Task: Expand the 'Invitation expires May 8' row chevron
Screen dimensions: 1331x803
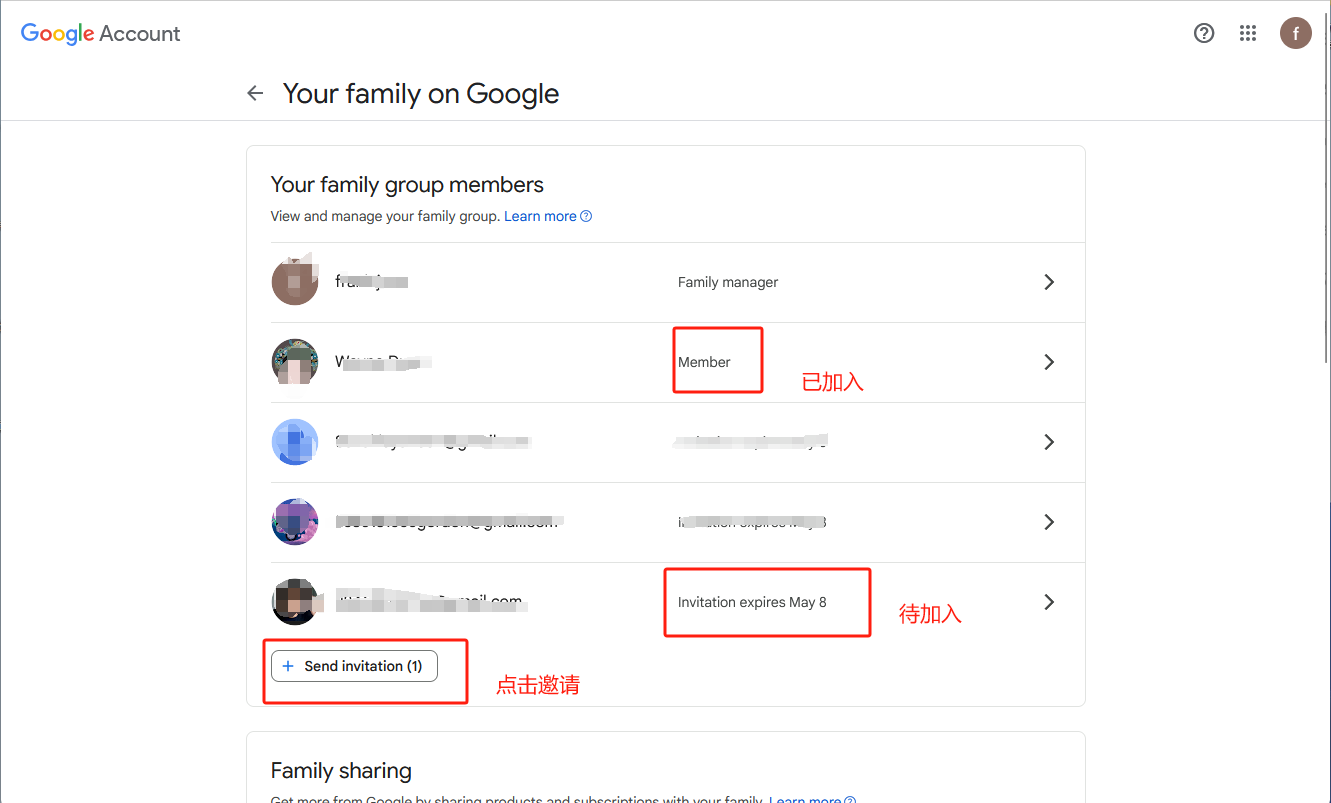Action: coord(1049,602)
